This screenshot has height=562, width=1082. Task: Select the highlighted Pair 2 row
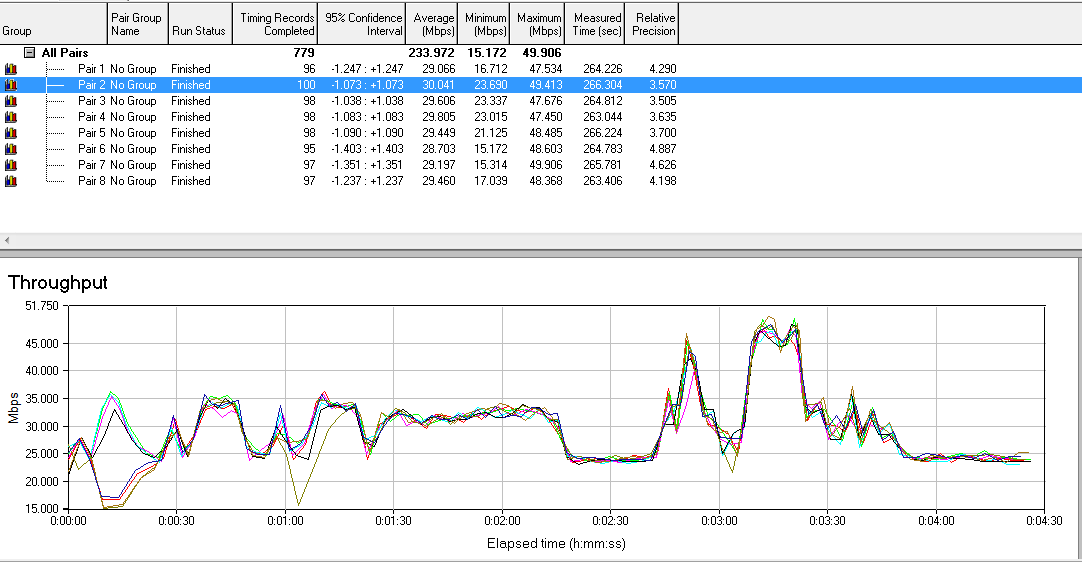coord(541,85)
